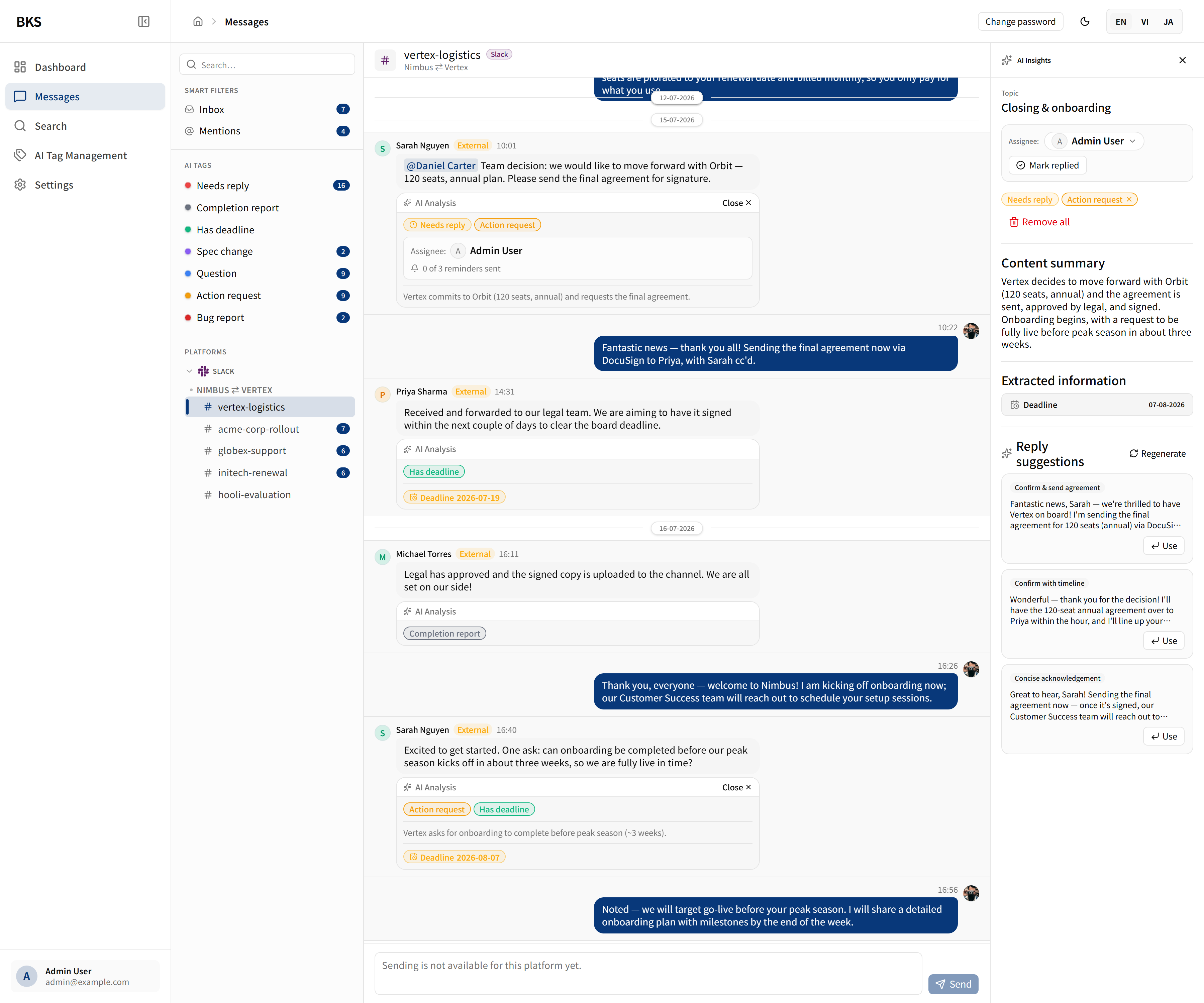Open AI Tag Management
Viewport: 1204px width, 1003px height.
(85, 155)
